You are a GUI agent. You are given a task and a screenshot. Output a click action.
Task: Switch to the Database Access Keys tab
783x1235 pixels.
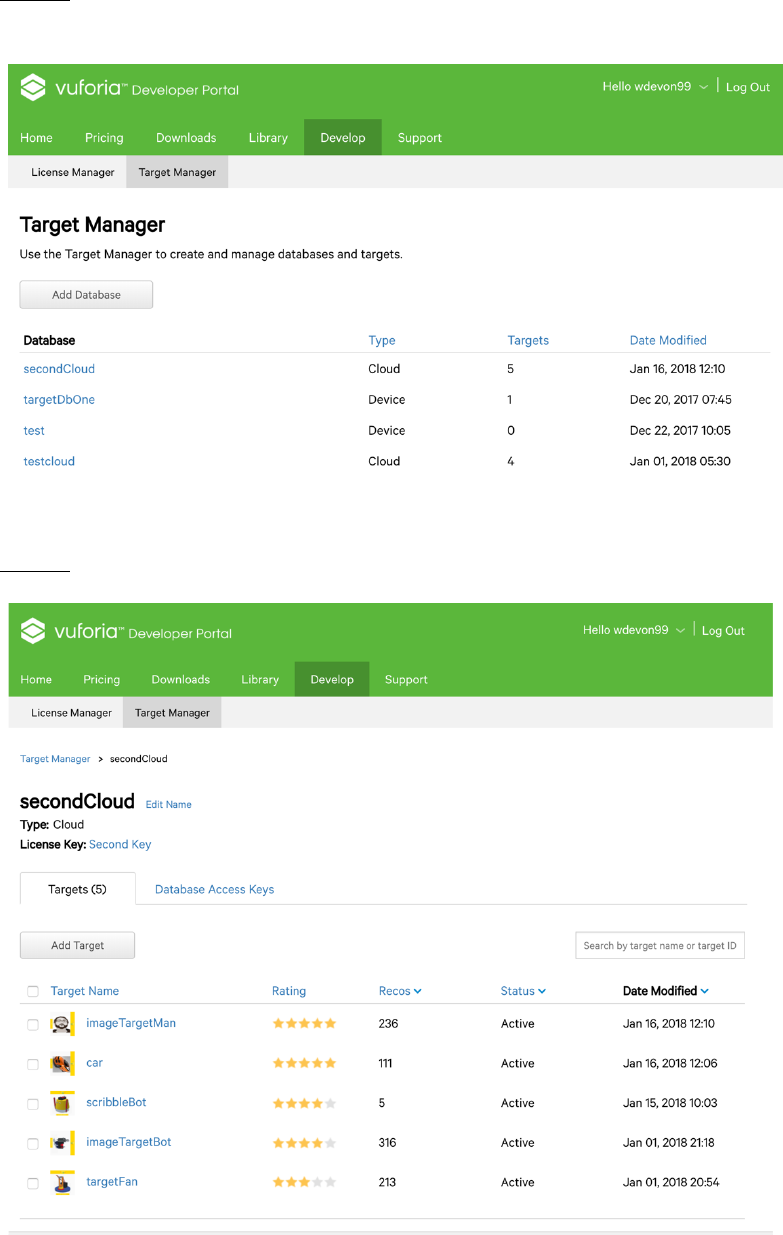coord(214,889)
